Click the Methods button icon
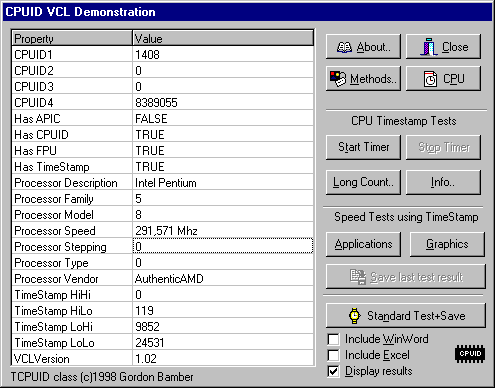 tap(338, 79)
